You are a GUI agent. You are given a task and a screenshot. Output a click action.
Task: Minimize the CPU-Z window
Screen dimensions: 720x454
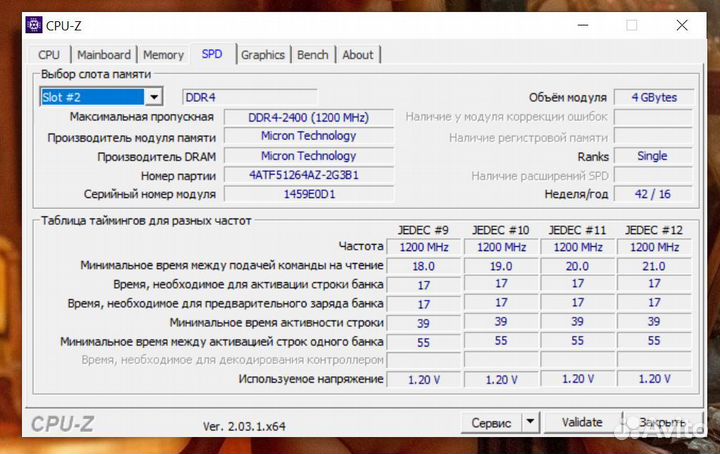click(x=583, y=25)
